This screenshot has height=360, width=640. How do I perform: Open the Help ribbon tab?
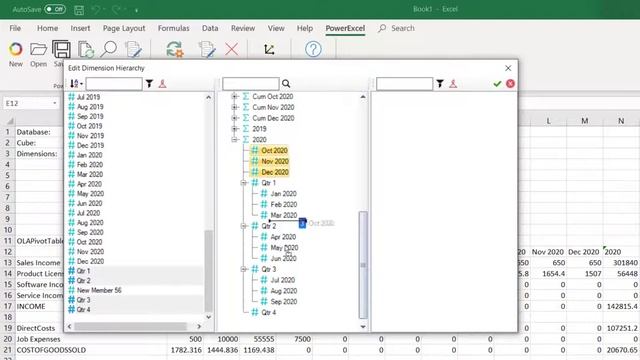304,28
